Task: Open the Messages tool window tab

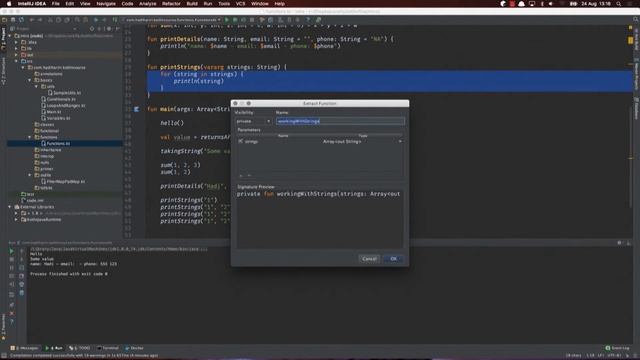Action: pyautogui.click(x=24, y=348)
